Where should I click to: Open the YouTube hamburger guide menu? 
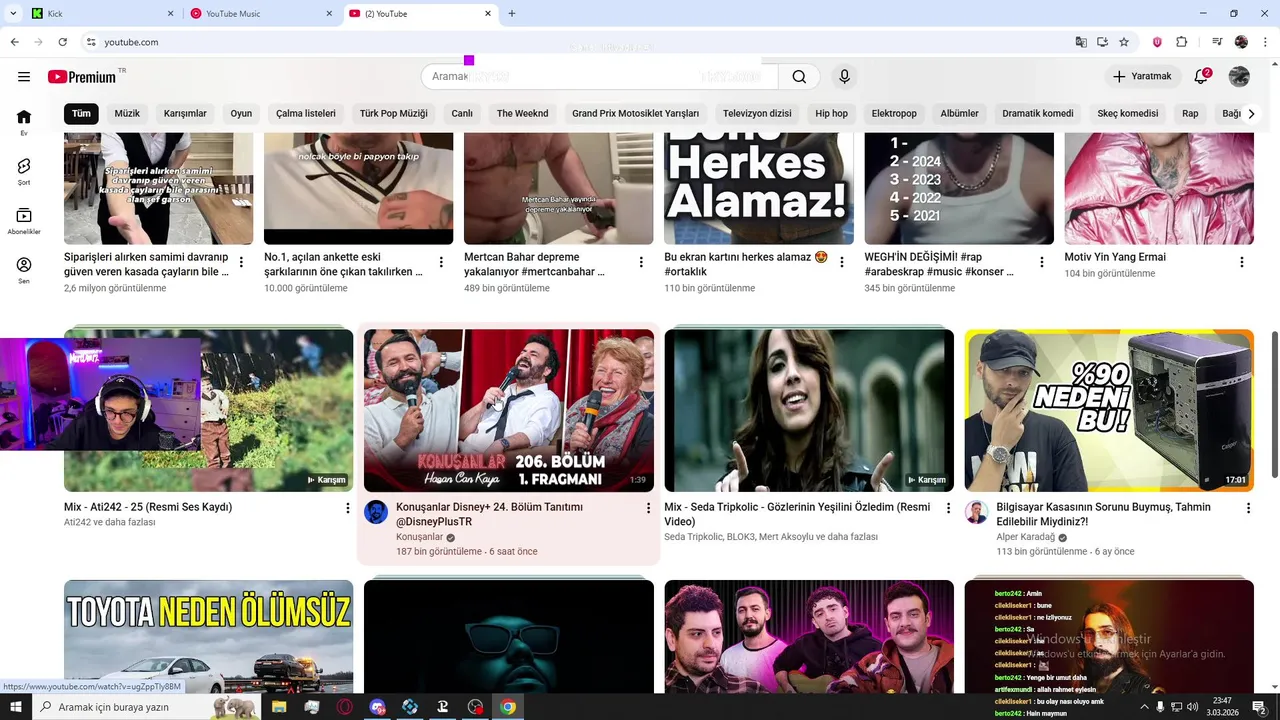[24, 77]
